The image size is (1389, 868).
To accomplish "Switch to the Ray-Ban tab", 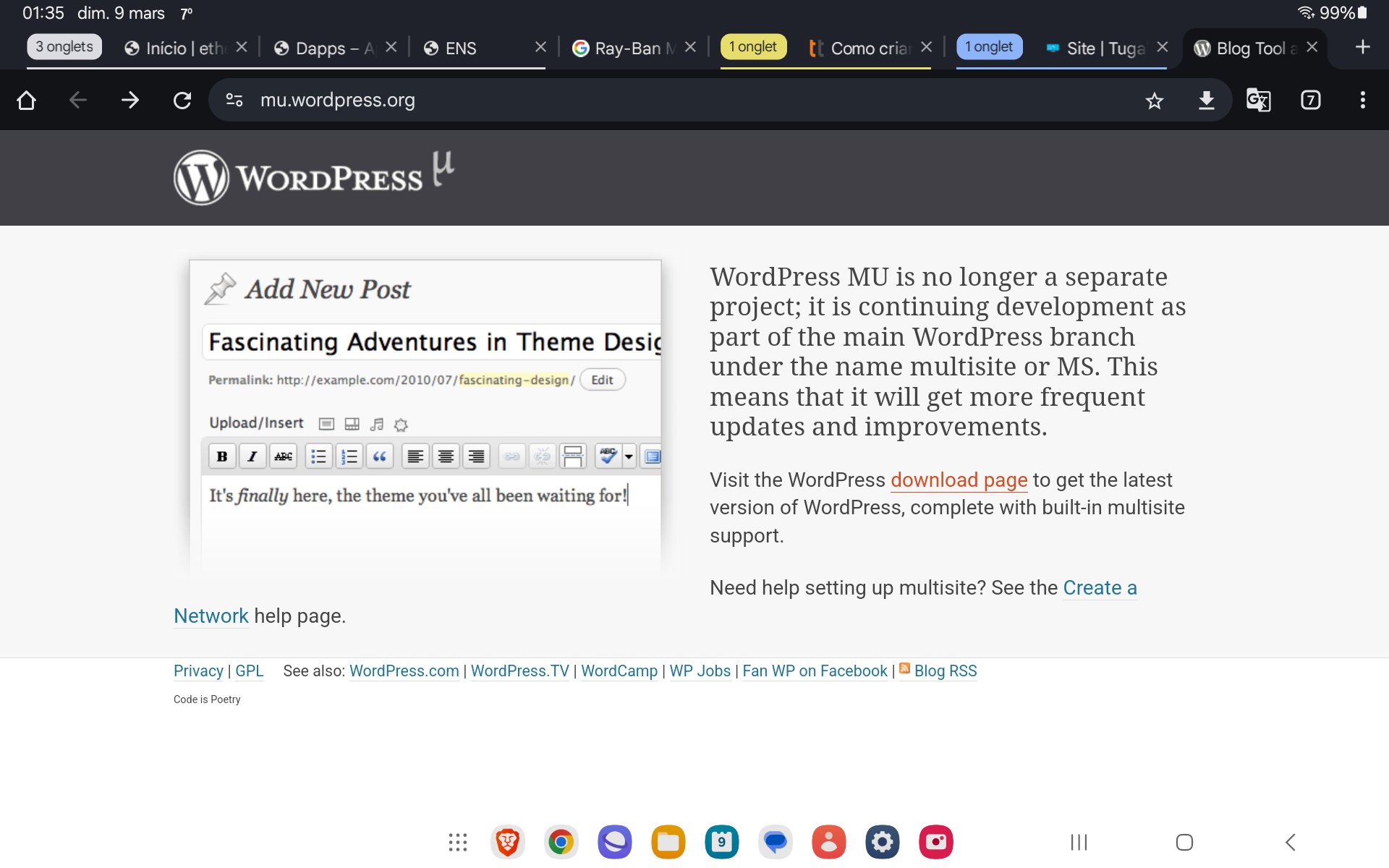I will click(x=626, y=48).
